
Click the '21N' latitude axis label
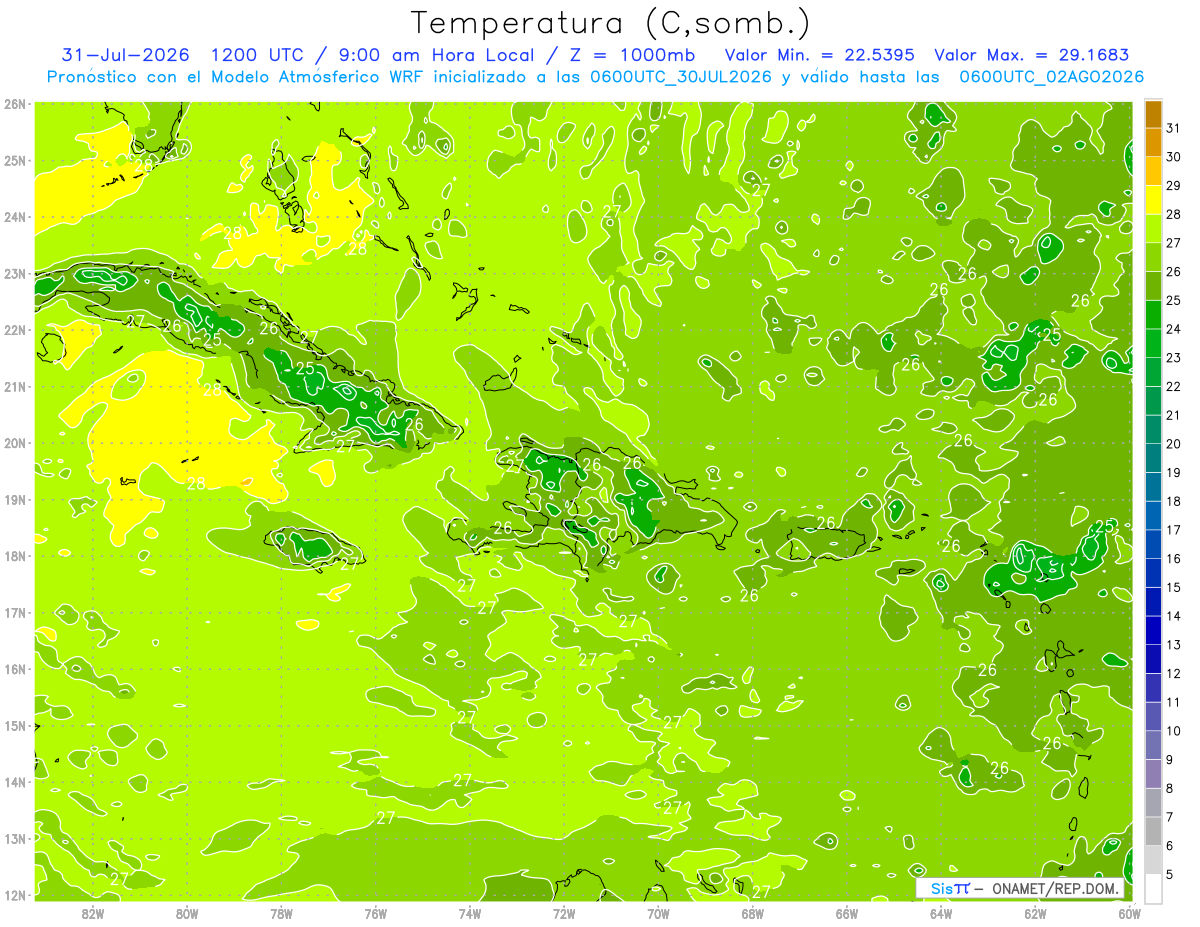(16, 386)
